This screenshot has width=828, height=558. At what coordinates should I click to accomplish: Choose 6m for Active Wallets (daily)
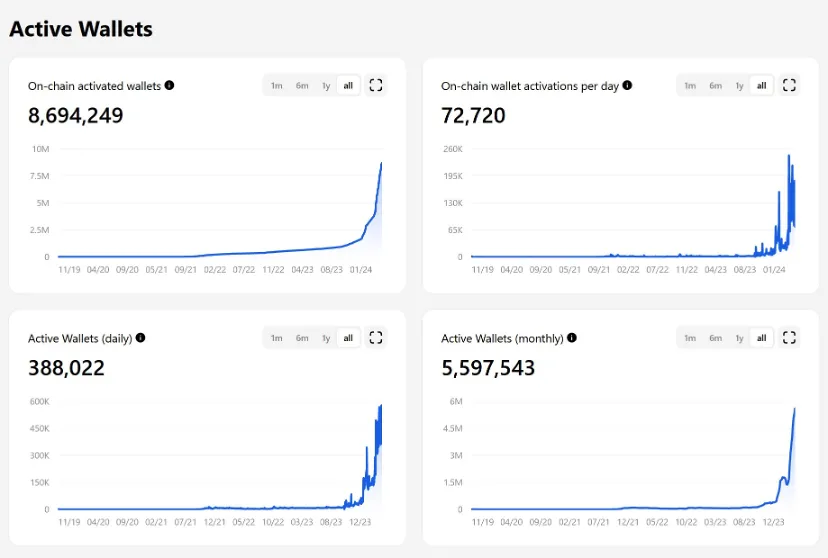click(x=302, y=338)
